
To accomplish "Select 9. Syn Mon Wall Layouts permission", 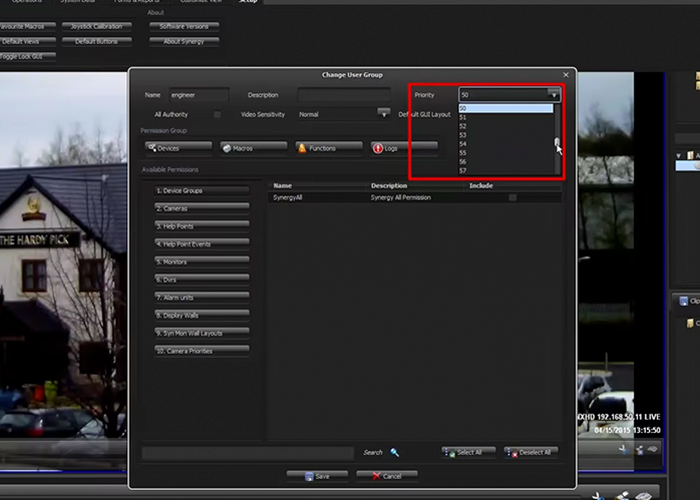I will 202,333.
